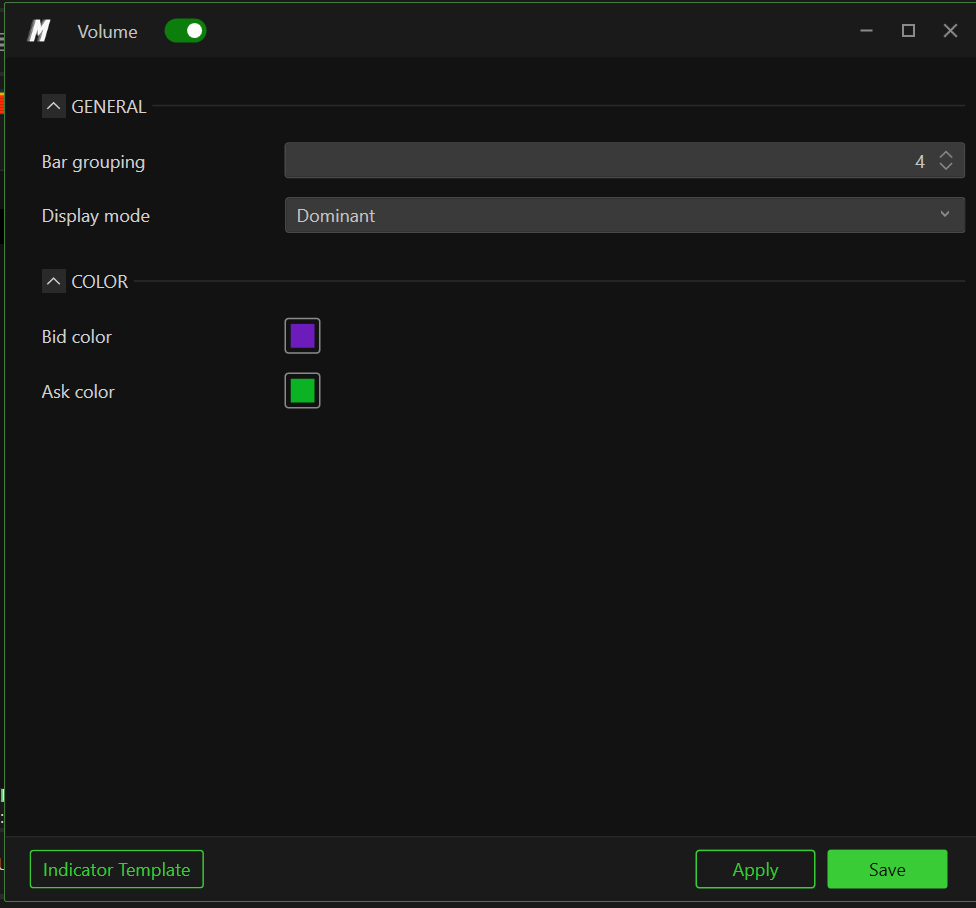The height and width of the screenshot is (908, 976).
Task: Click the COLOR section header label
Action: [x=100, y=281]
